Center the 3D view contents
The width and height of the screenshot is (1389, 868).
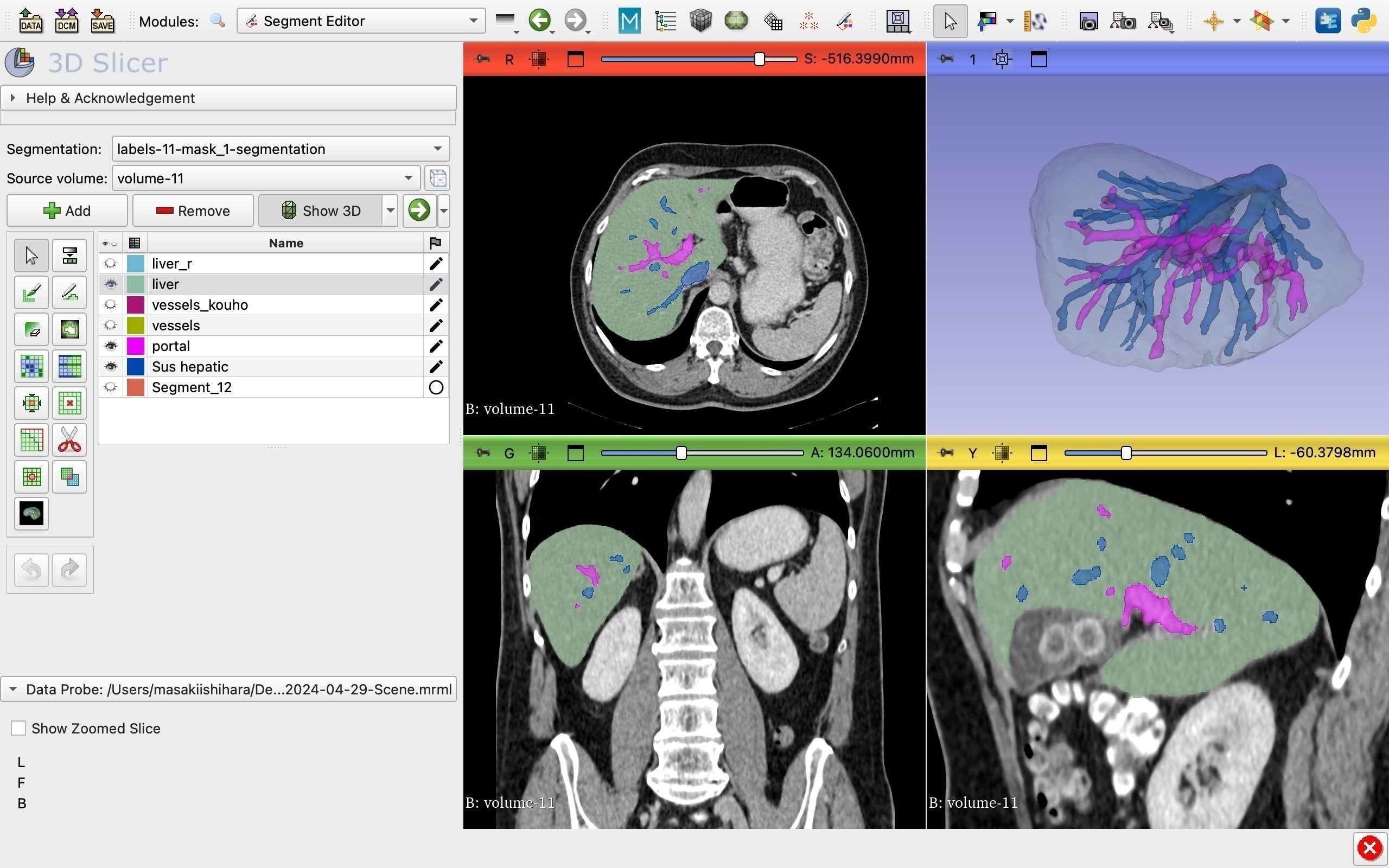pos(1002,59)
